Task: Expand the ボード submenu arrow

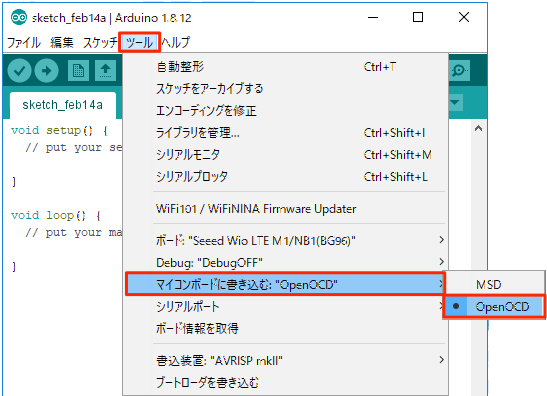Action: tap(441, 240)
